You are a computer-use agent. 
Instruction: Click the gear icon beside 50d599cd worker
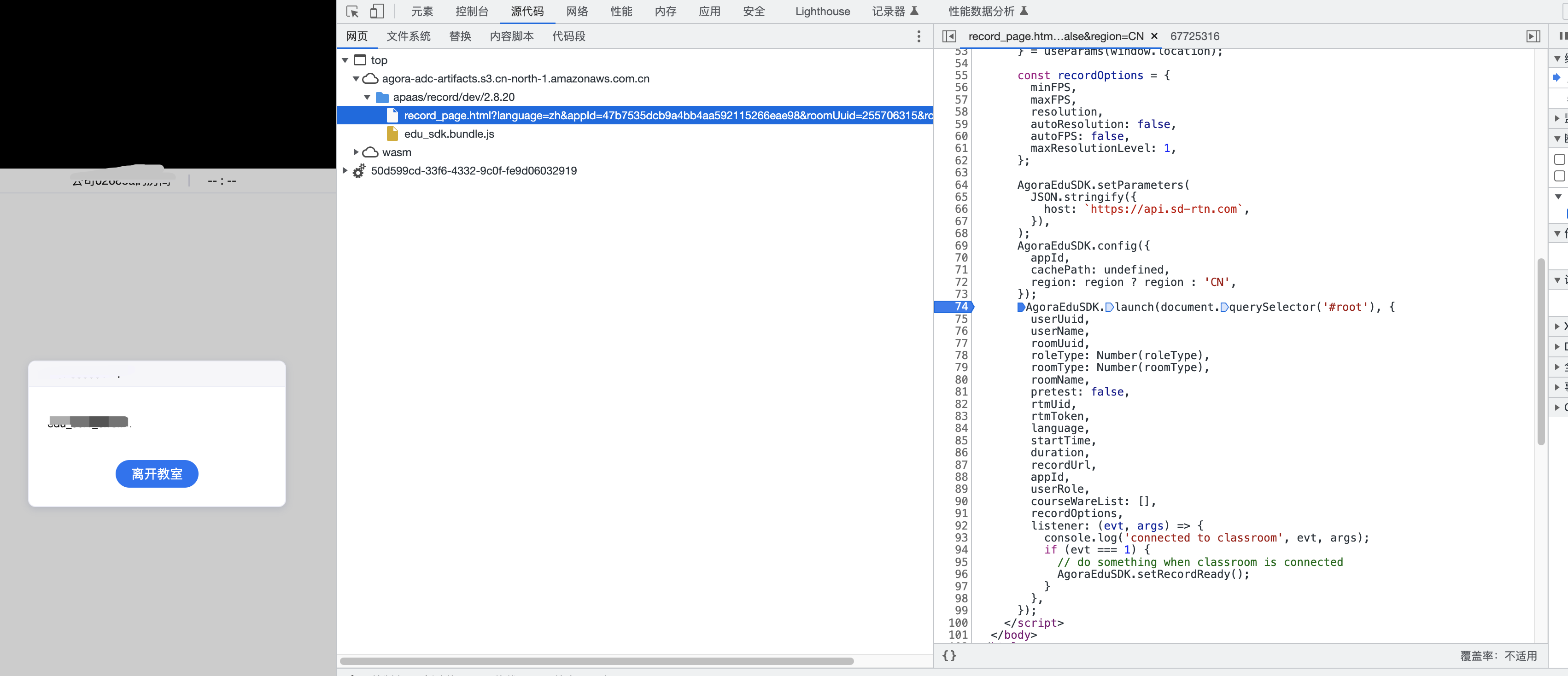coord(359,171)
